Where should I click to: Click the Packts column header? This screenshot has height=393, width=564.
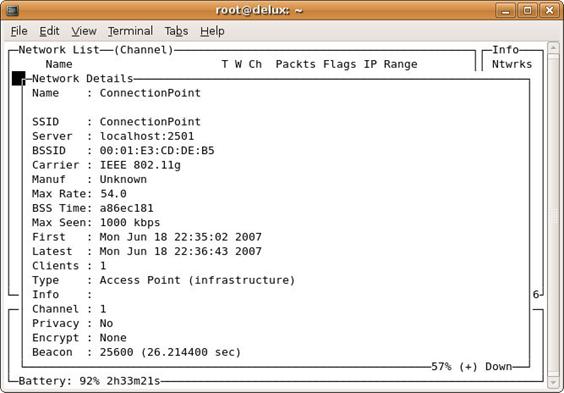[296, 64]
